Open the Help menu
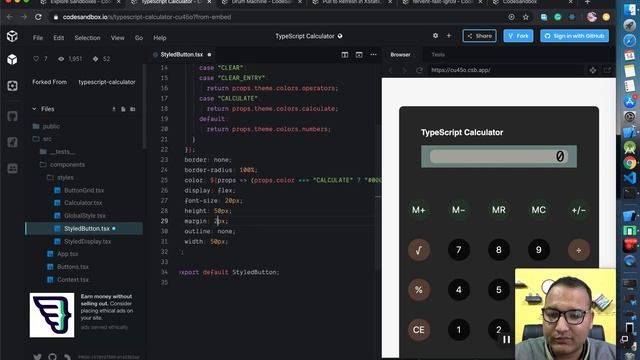The height and width of the screenshot is (360, 640). pyautogui.click(x=160, y=38)
